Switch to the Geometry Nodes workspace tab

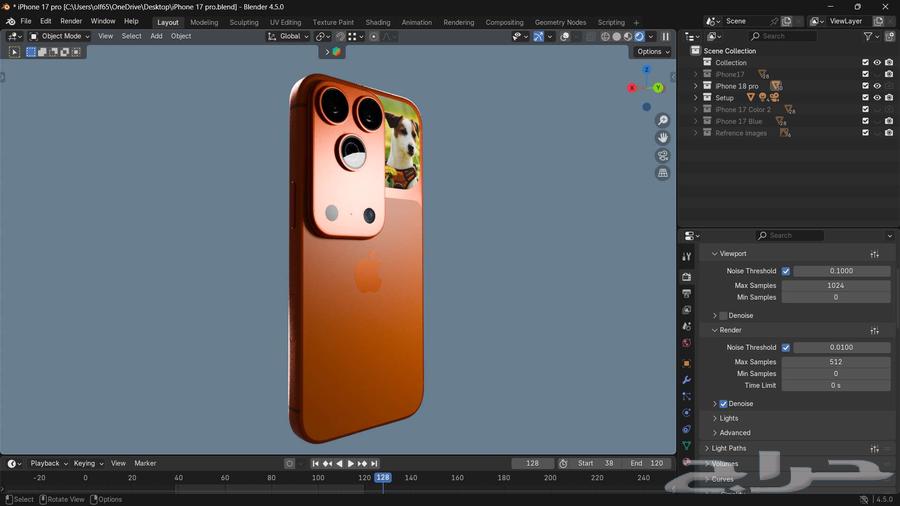coord(560,22)
